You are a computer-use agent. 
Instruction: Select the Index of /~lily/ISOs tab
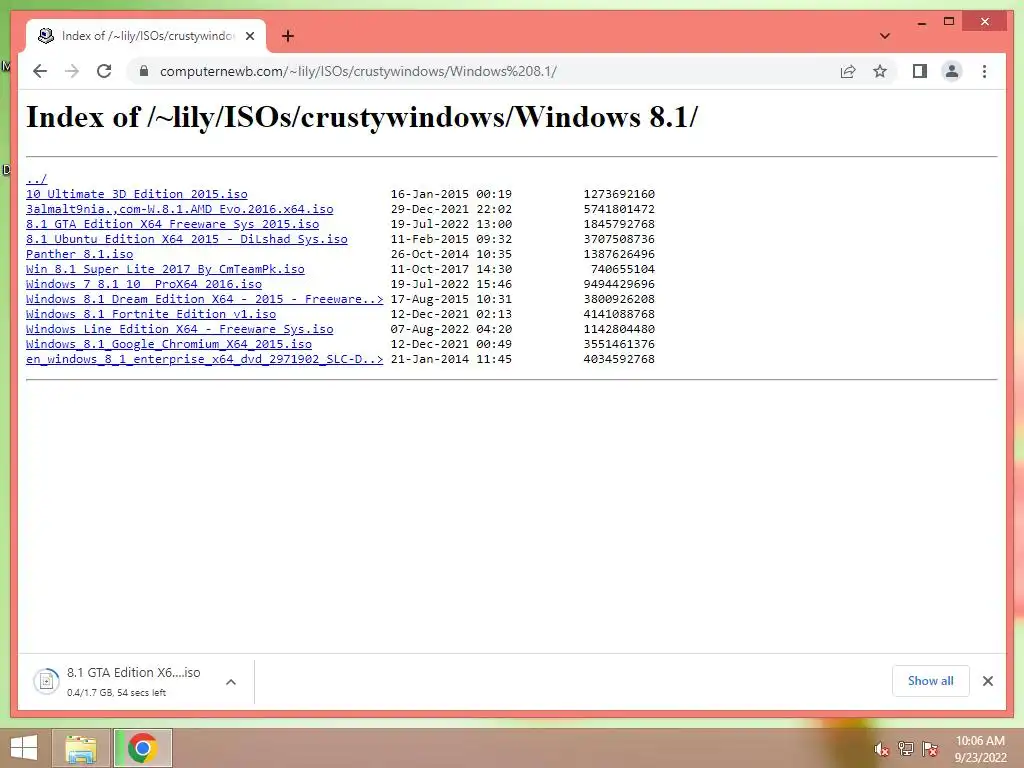coord(146,36)
